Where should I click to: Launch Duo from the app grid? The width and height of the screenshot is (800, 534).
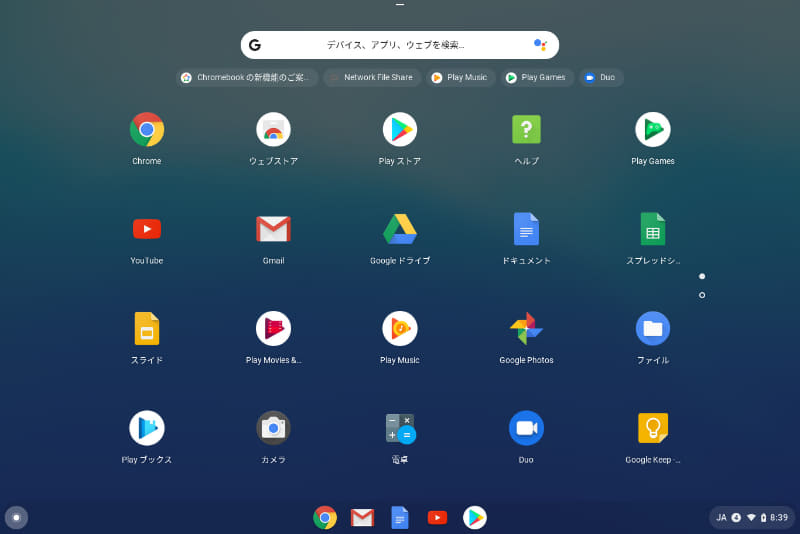click(x=527, y=428)
